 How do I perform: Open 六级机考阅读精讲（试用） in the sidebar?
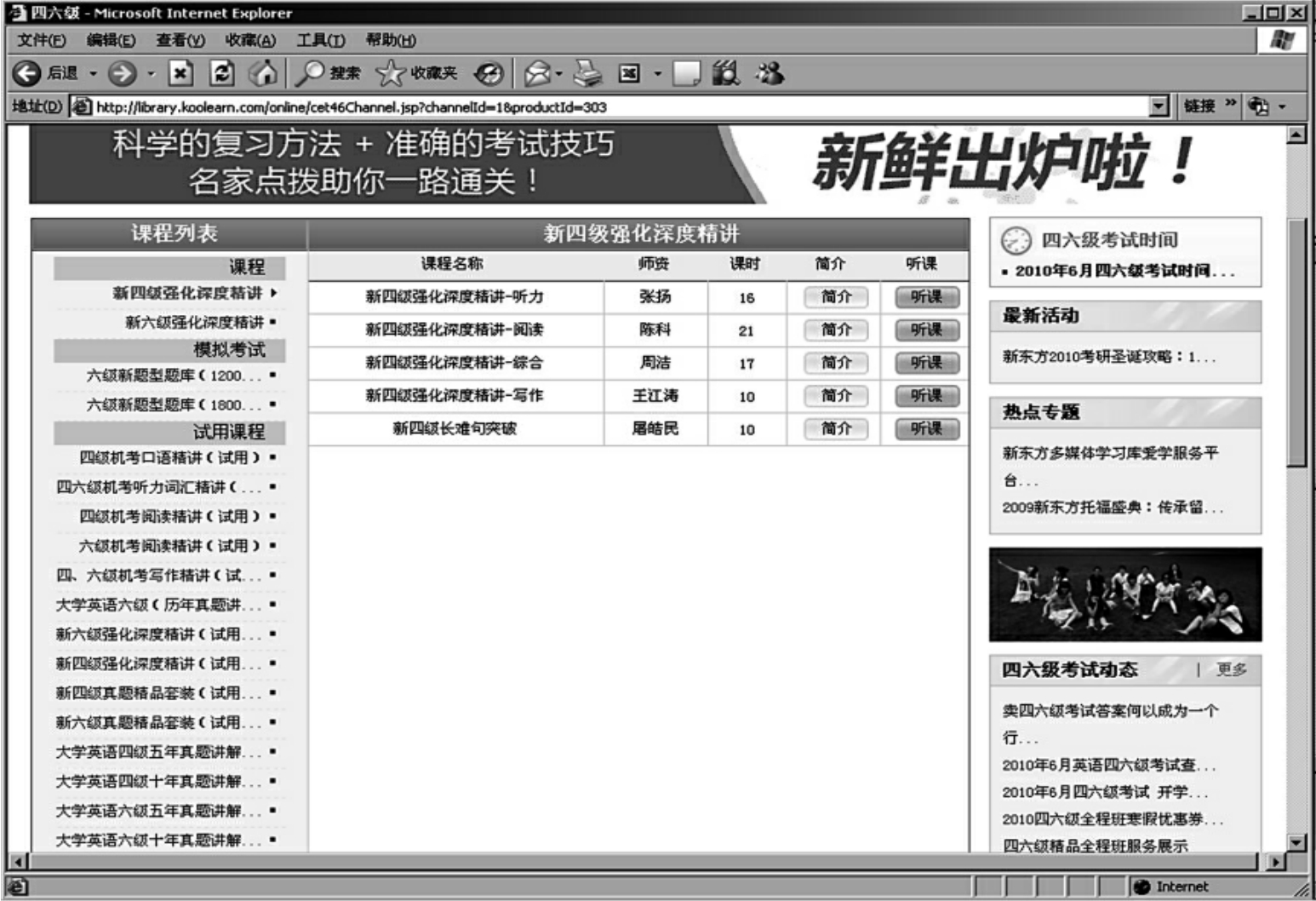pyautogui.click(x=170, y=546)
